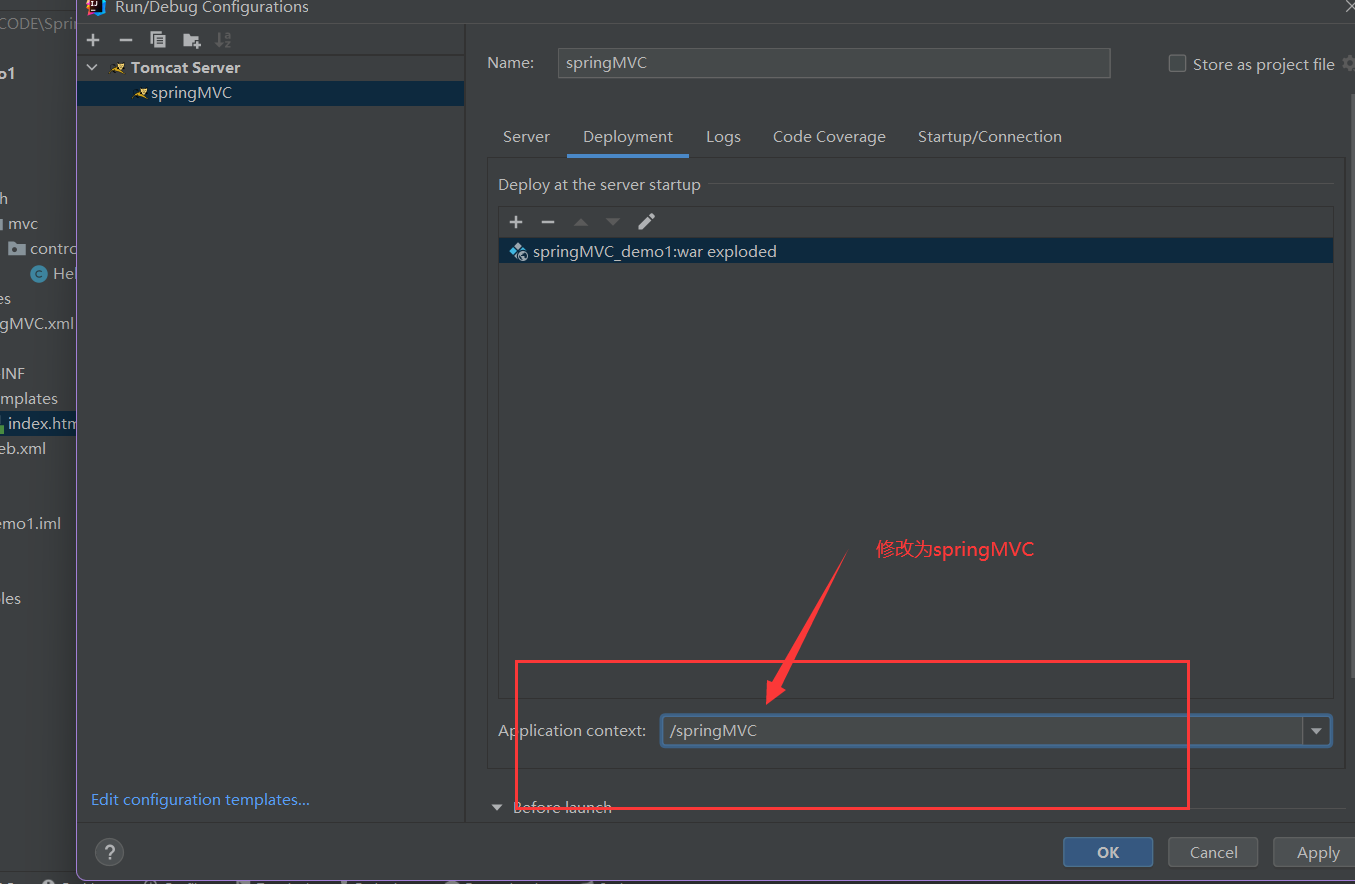The width and height of the screenshot is (1355, 884).
Task: Copy the selected configuration
Action: 158,40
